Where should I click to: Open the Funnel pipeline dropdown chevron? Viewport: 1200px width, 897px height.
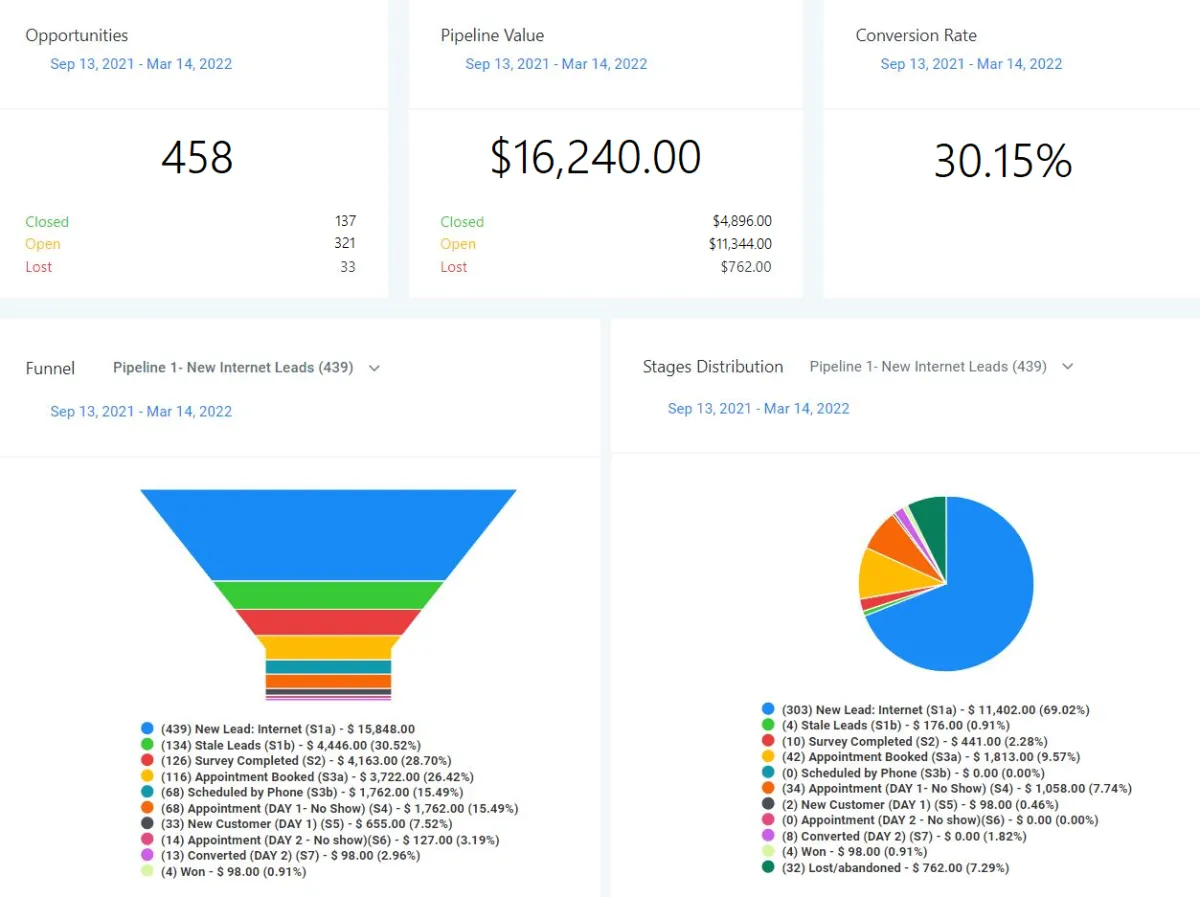(x=374, y=368)
